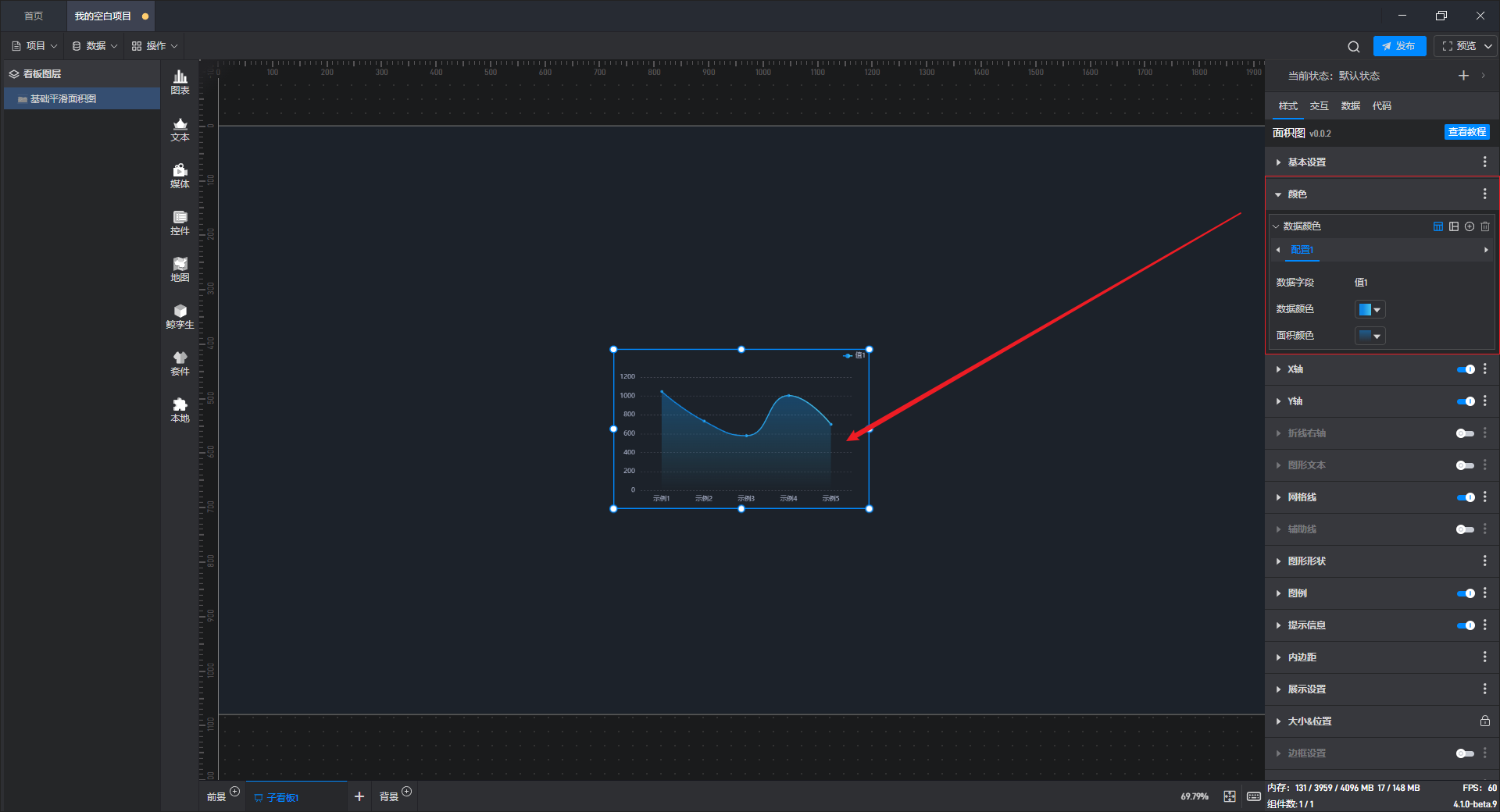Switch to the 代码 tab
1500x812 pixels.
(1382, 106)
